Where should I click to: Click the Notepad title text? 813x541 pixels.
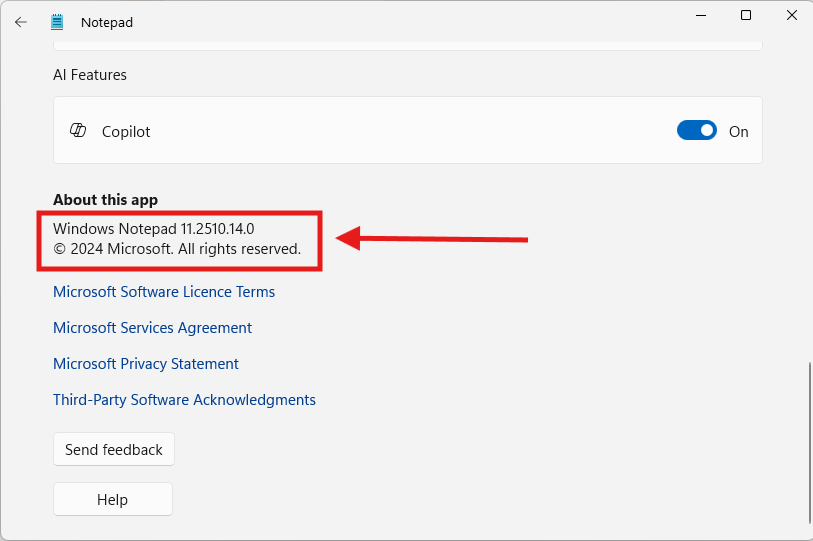pyautogui.click(x=107, y=22)
